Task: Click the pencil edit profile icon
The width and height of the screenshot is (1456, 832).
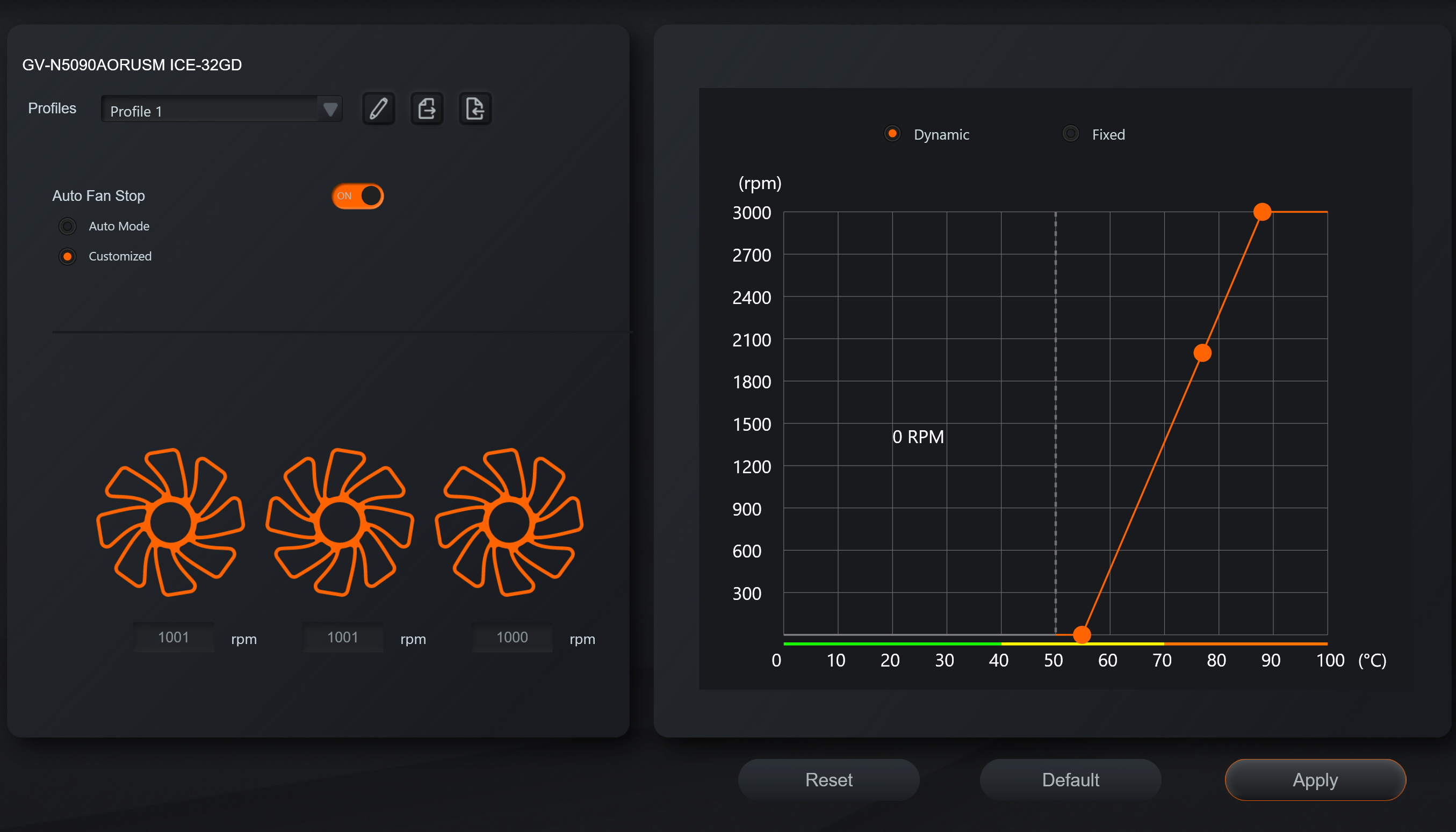Action: pos(378,108)
